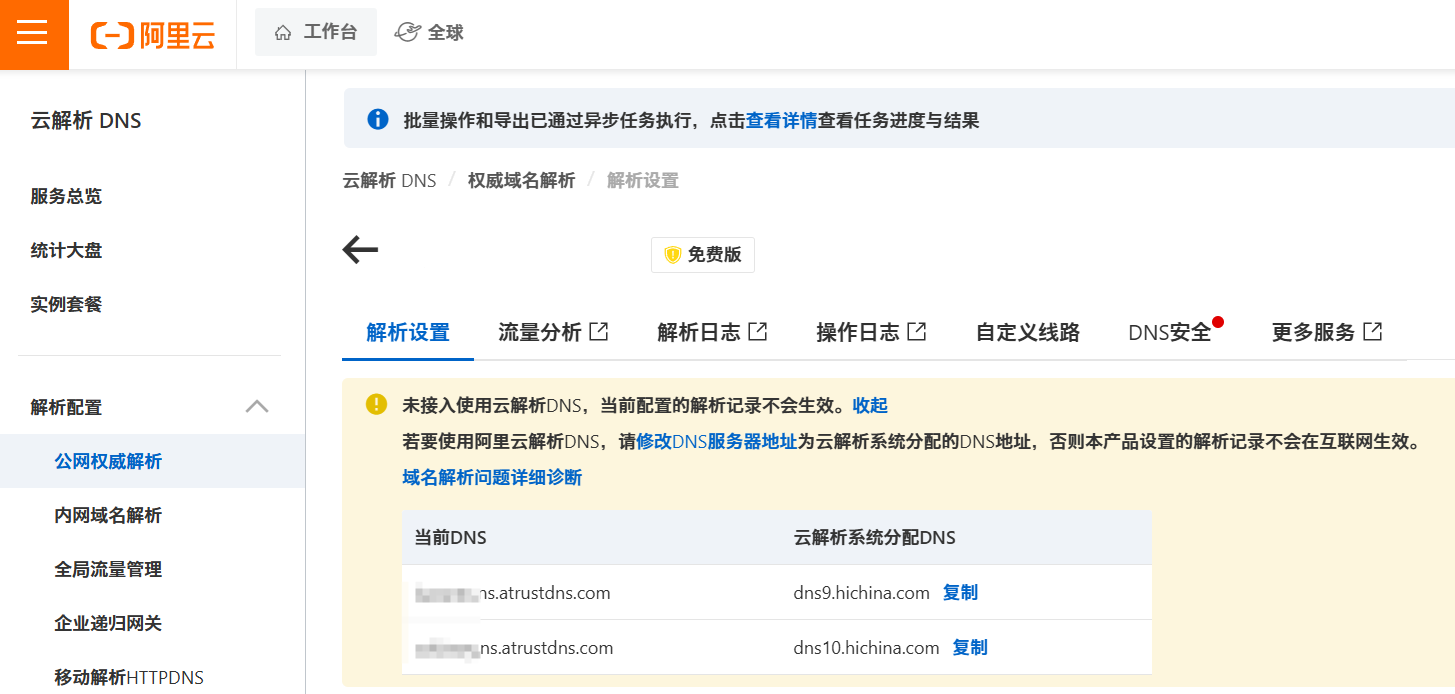Click external-link icon beside 更多服务
This screenshot has width=1455, height=694.
coord(1373,331)
